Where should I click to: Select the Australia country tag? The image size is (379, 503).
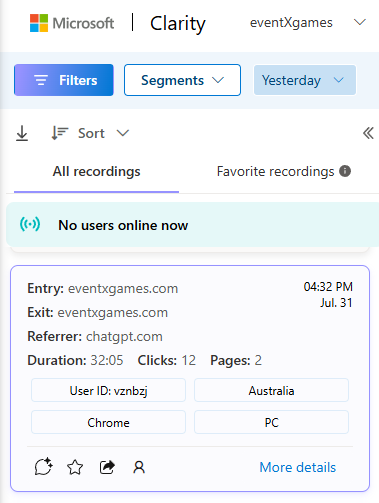tap(271, 390)
